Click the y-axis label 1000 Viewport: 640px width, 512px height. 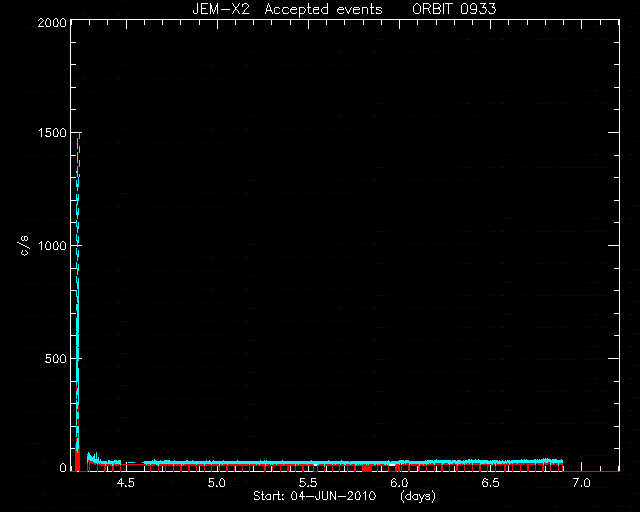click(x=52, y=246)
